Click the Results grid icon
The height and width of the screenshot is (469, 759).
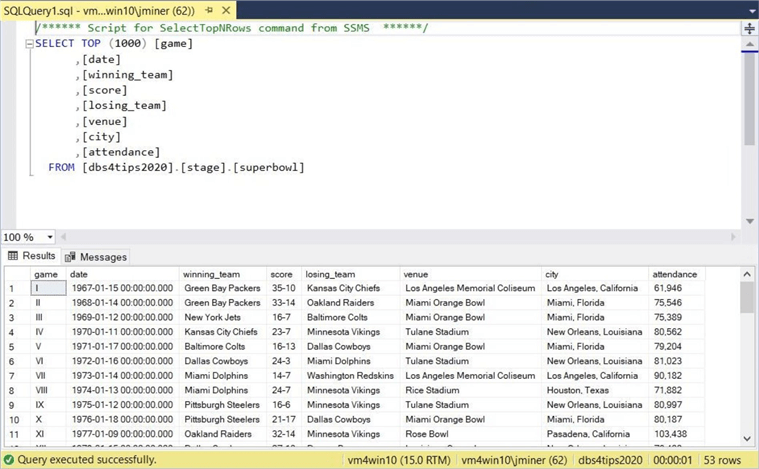coord(13,256)
